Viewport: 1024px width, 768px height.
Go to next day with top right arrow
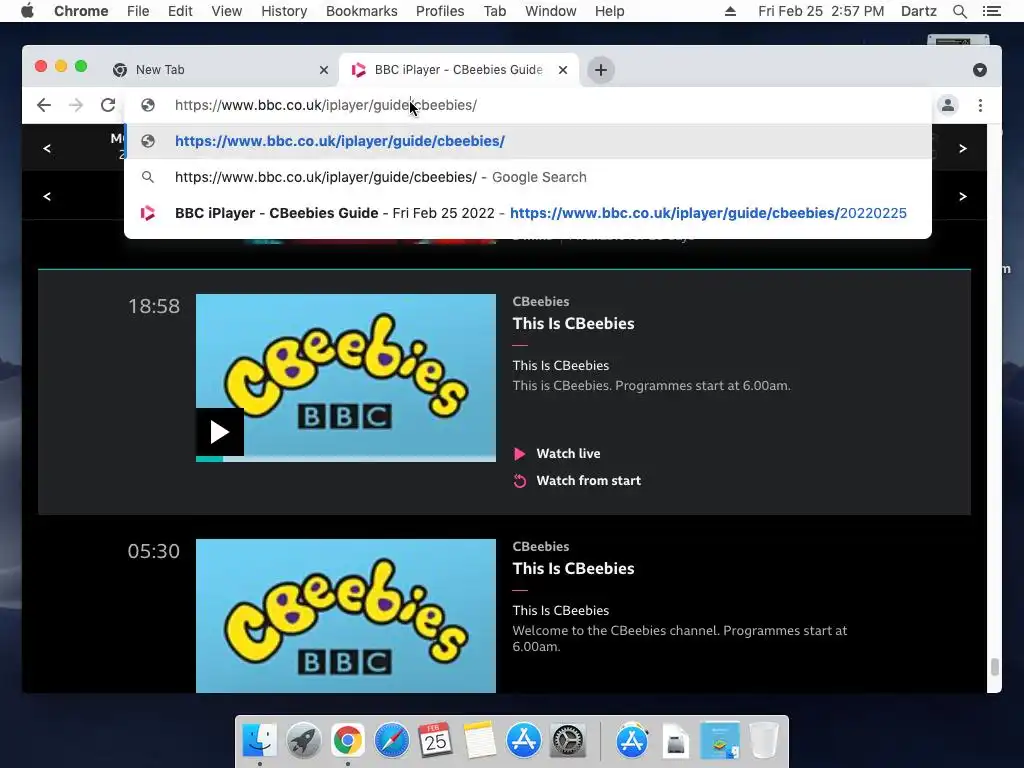963,148
